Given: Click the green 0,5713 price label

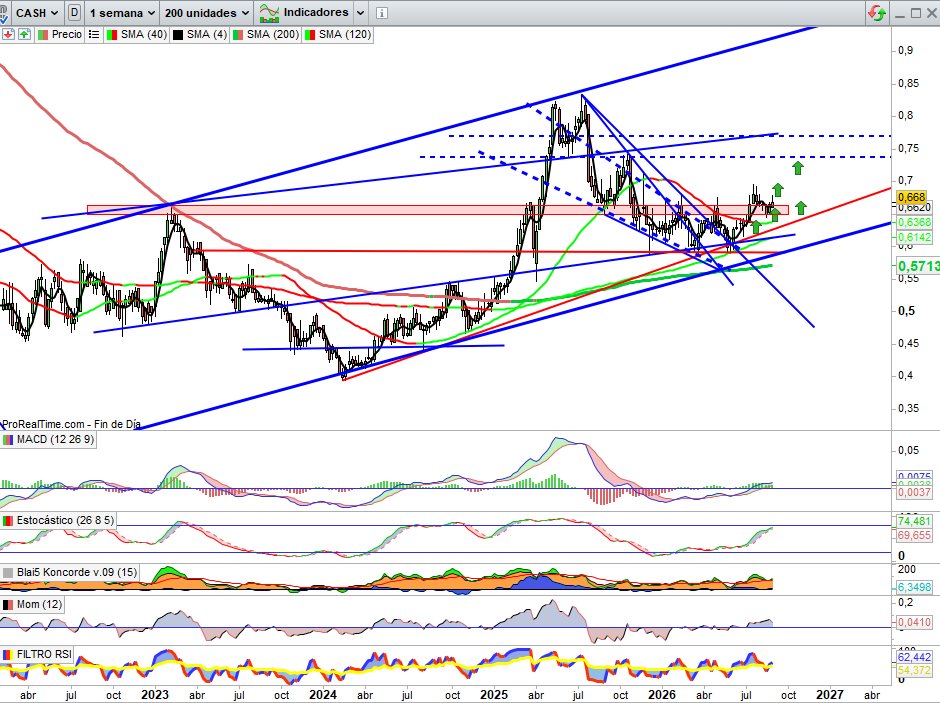Looking at the screenshot, I should (918, 265).
